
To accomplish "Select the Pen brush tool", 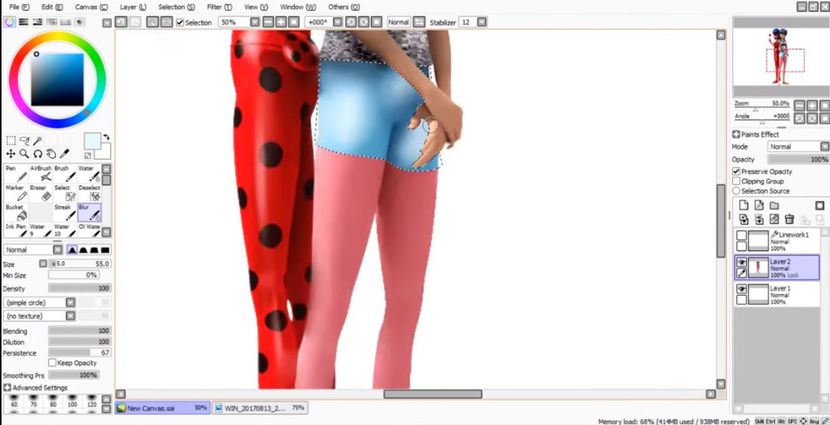I will (15, 174).
